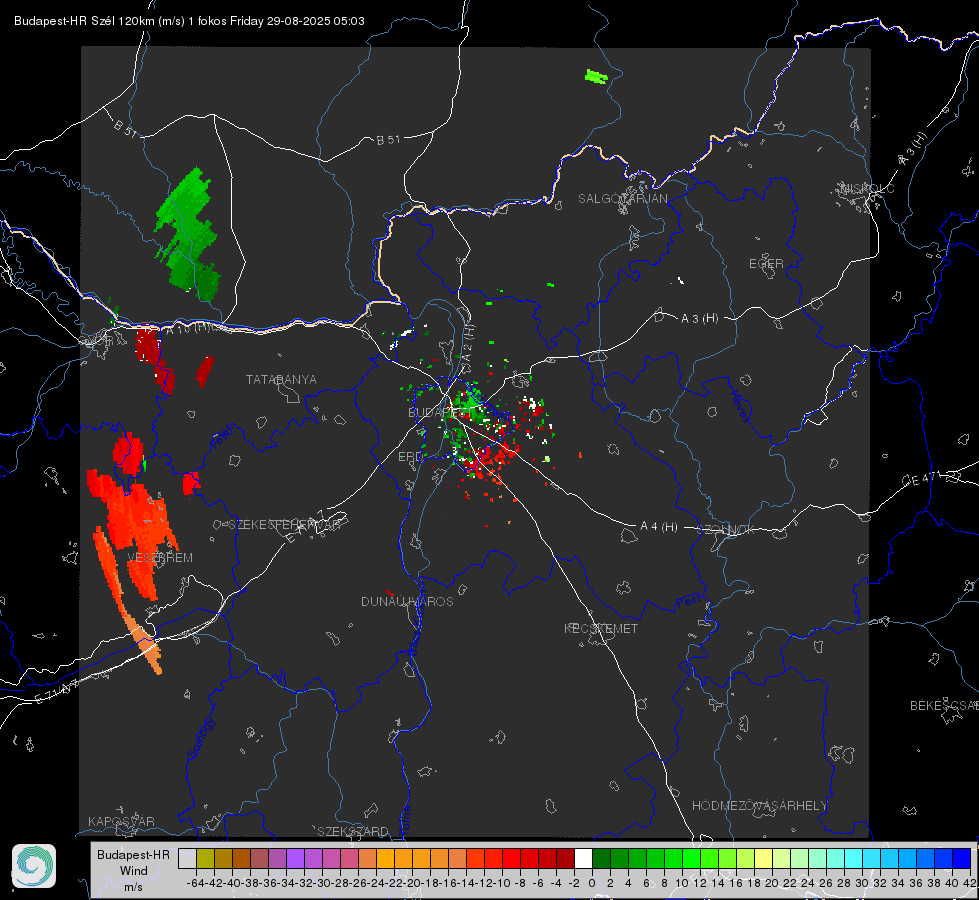Click the 'A 2 (H)' road label near Budapest
The width and height of the screenshot is (979, 900).
(x=468, y=343)
